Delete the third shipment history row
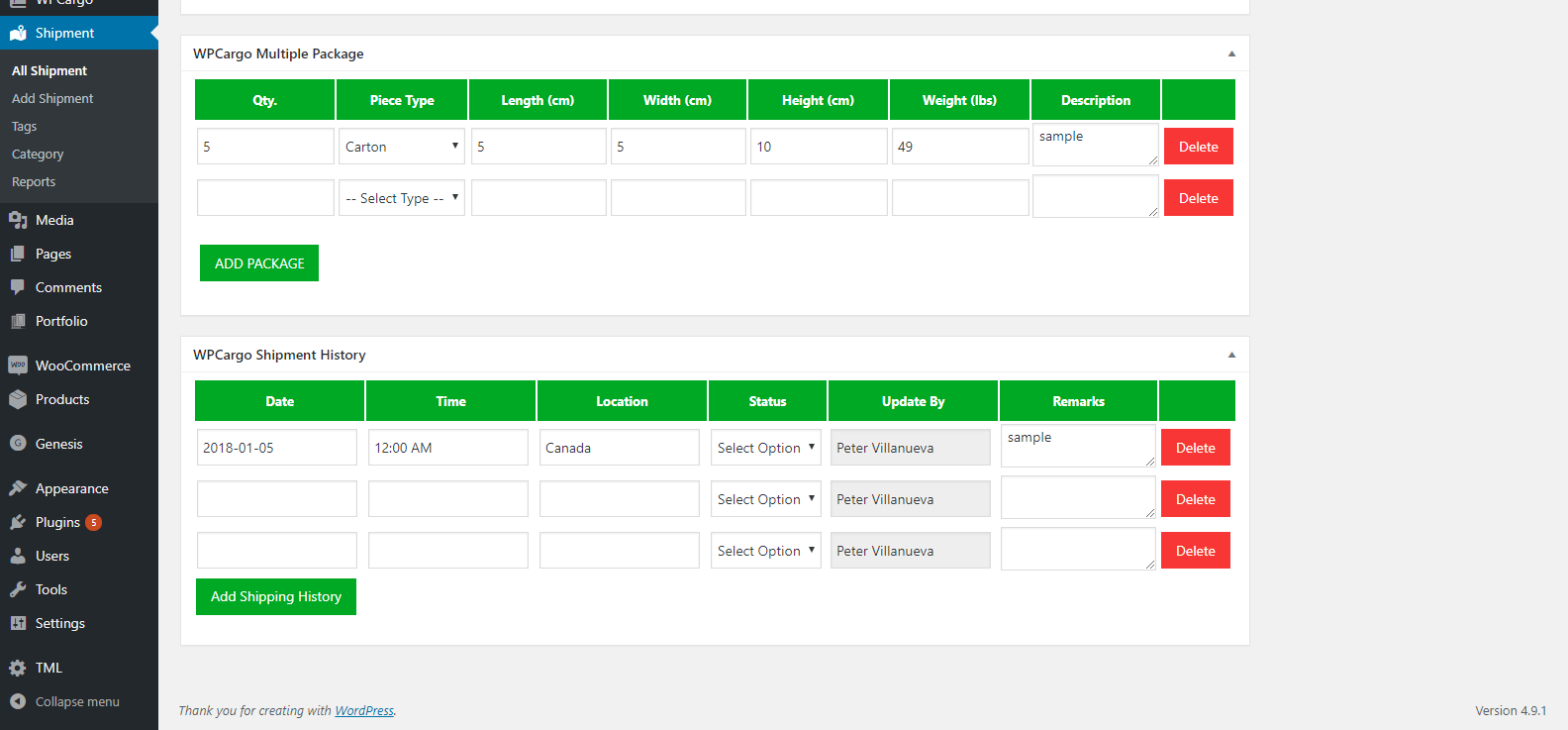1568x730 pixels. click(1196, 551)
